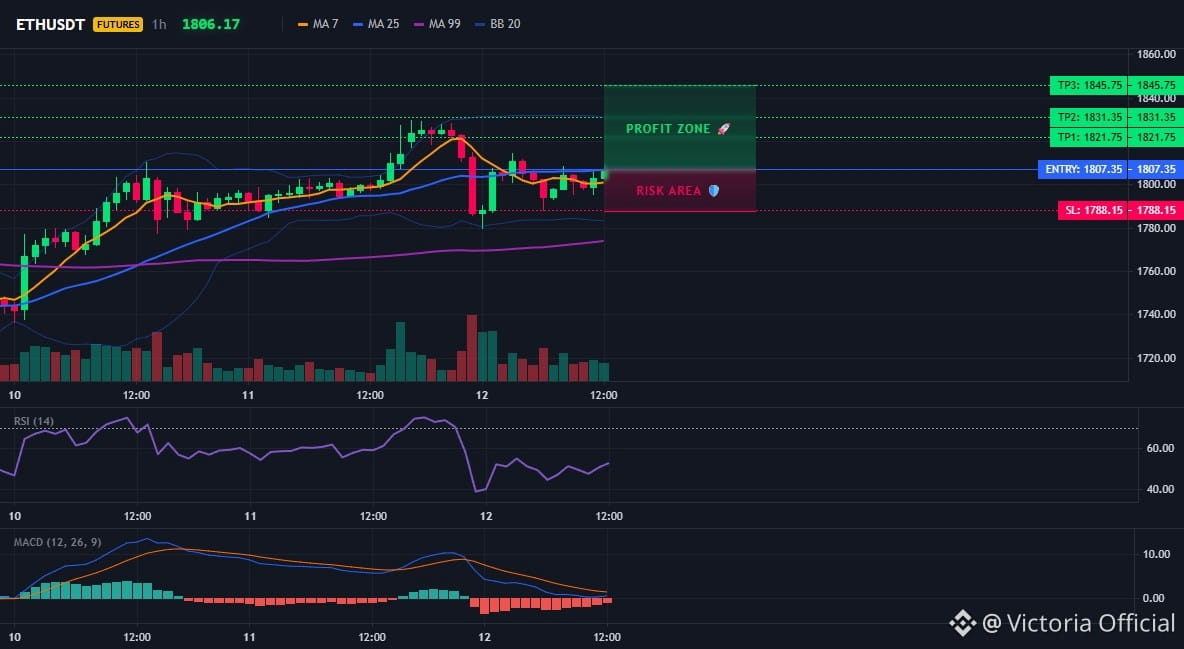Screen dimensions: 1184x649
Task: Click the TP2: 1831.35 label
Action: point(1089,117)
